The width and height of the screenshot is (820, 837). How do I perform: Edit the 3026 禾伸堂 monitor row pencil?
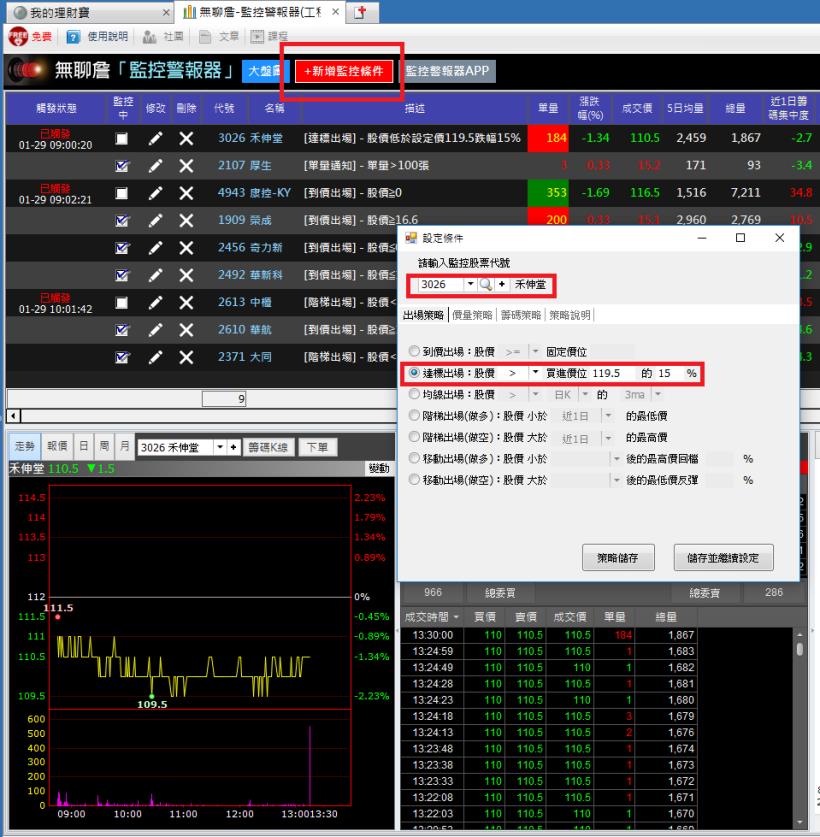[x=155, y=139]
